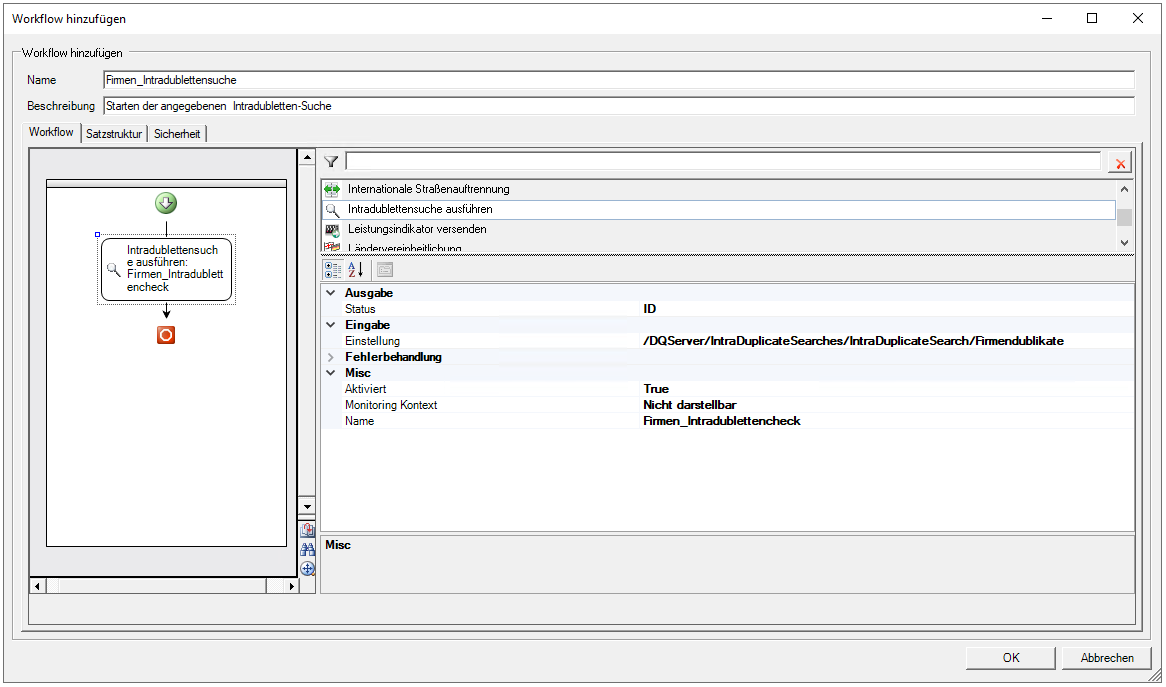
Task: Select the red end node in workflow
Action: [x=166, y=335]
